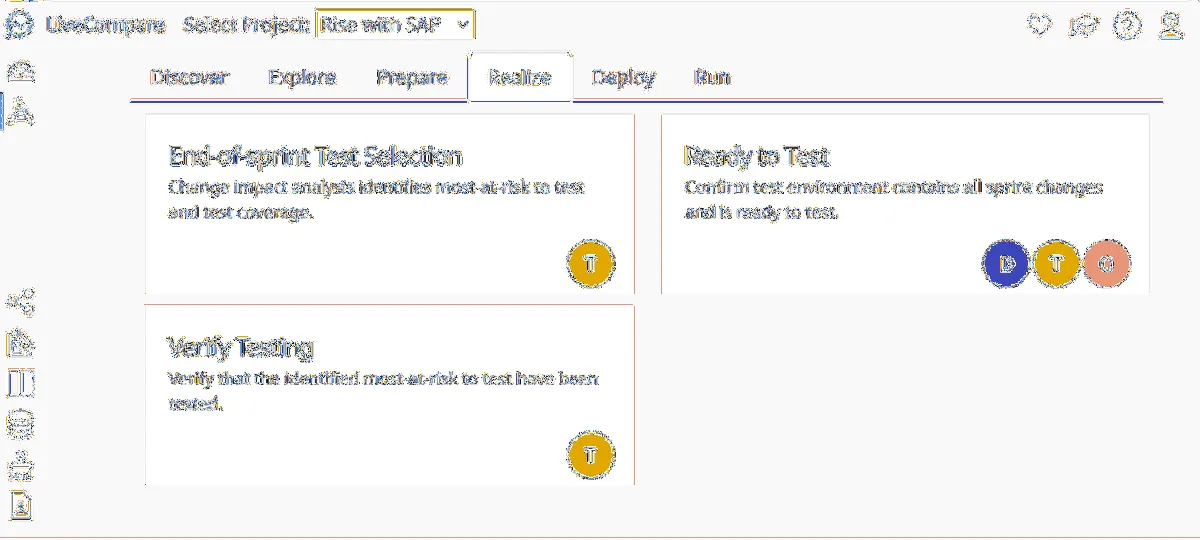Screen dimensions: 1200x540
Task: Click the T badge on Verify Testing
Action: pyautogui.click(x=591, y=454)
